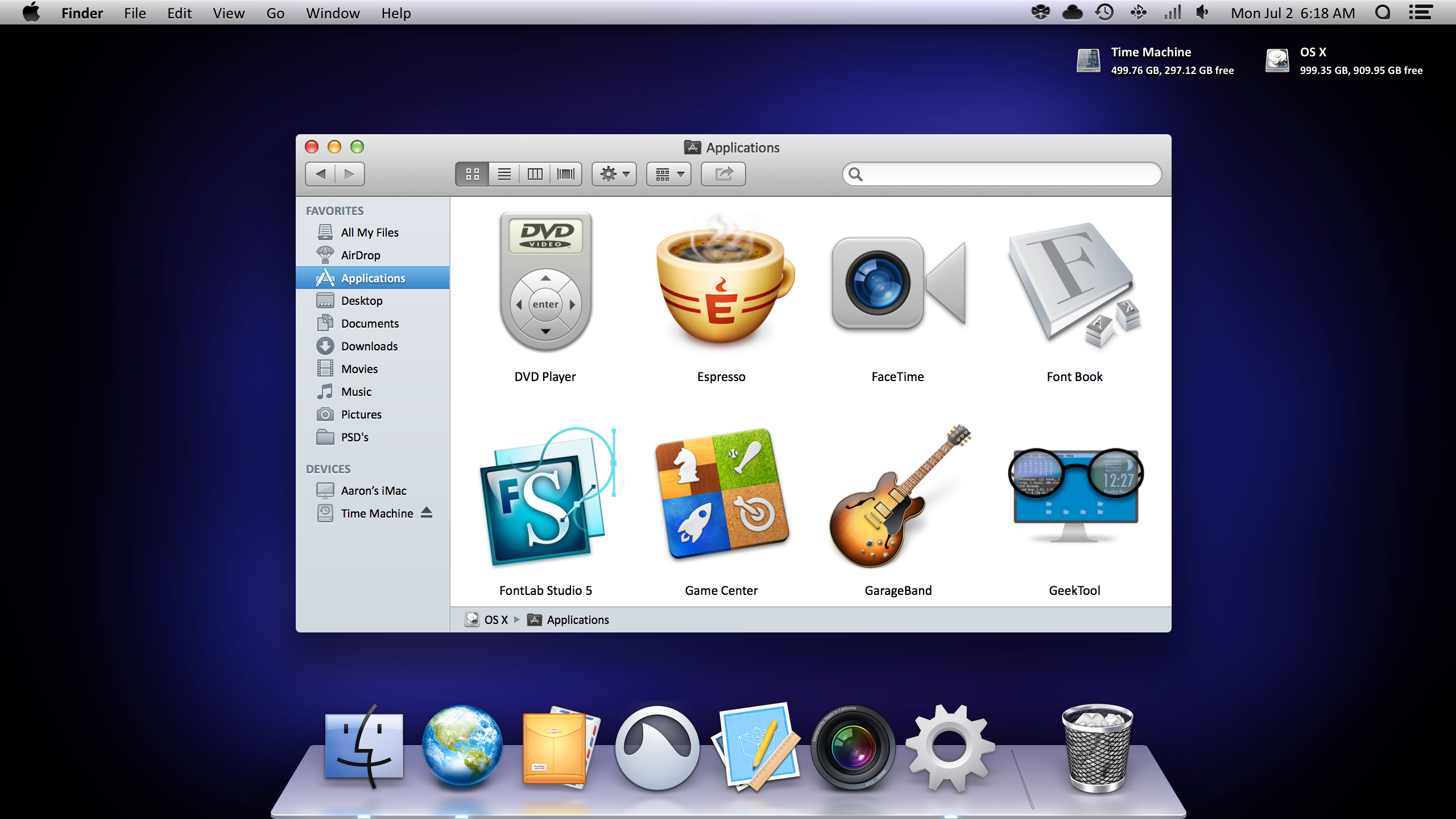Click Time Machine clock icon in menu bar
The height and width of the screenshot is (819, 1456).
point(1105,13)
